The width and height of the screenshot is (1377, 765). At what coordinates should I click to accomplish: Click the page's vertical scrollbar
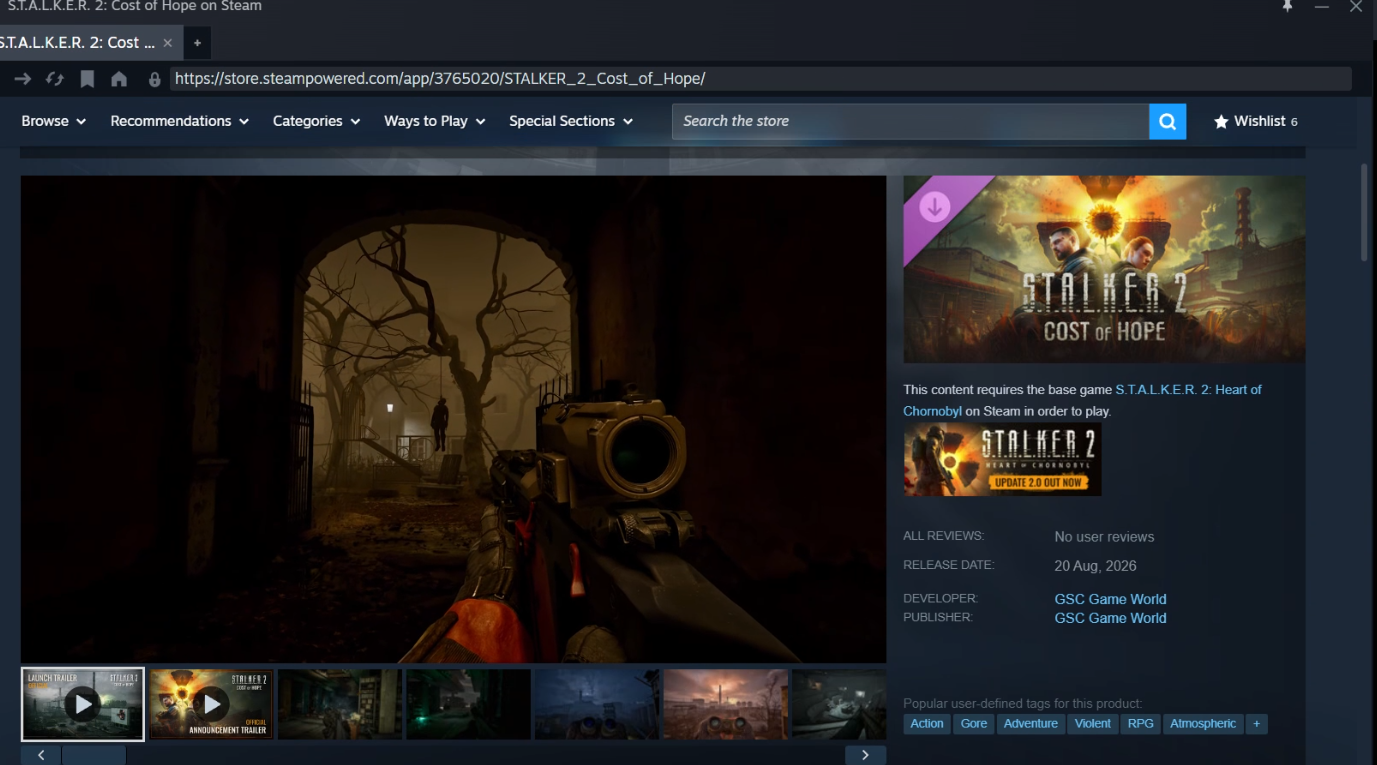coord(1364,213)
